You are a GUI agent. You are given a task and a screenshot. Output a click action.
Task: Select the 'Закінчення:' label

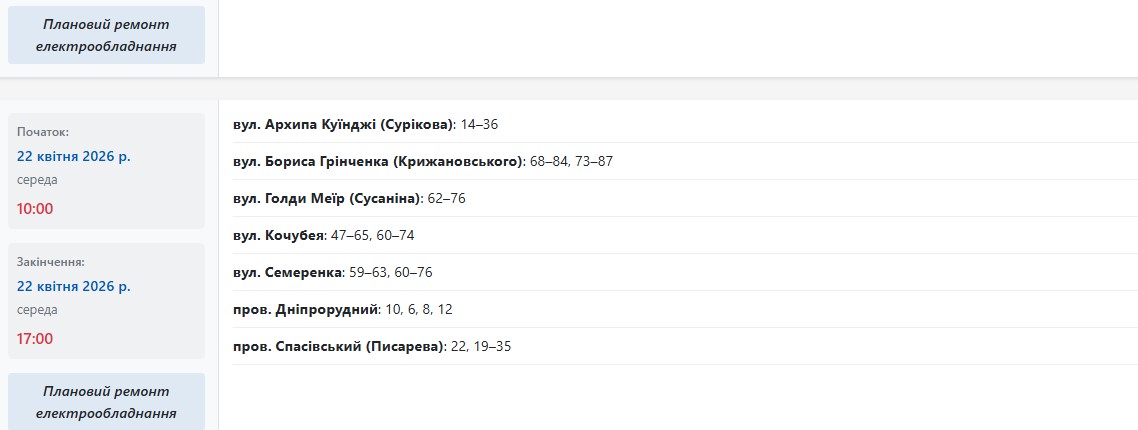coord(51,262)
